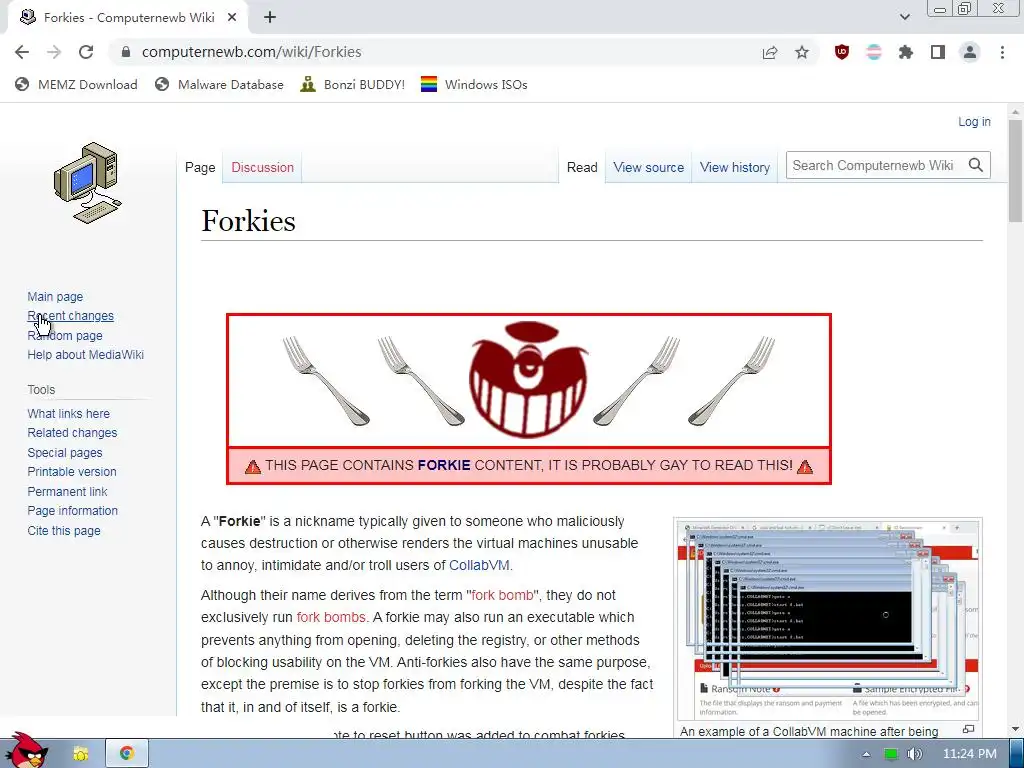Open Special pages link

coord(65,453)
